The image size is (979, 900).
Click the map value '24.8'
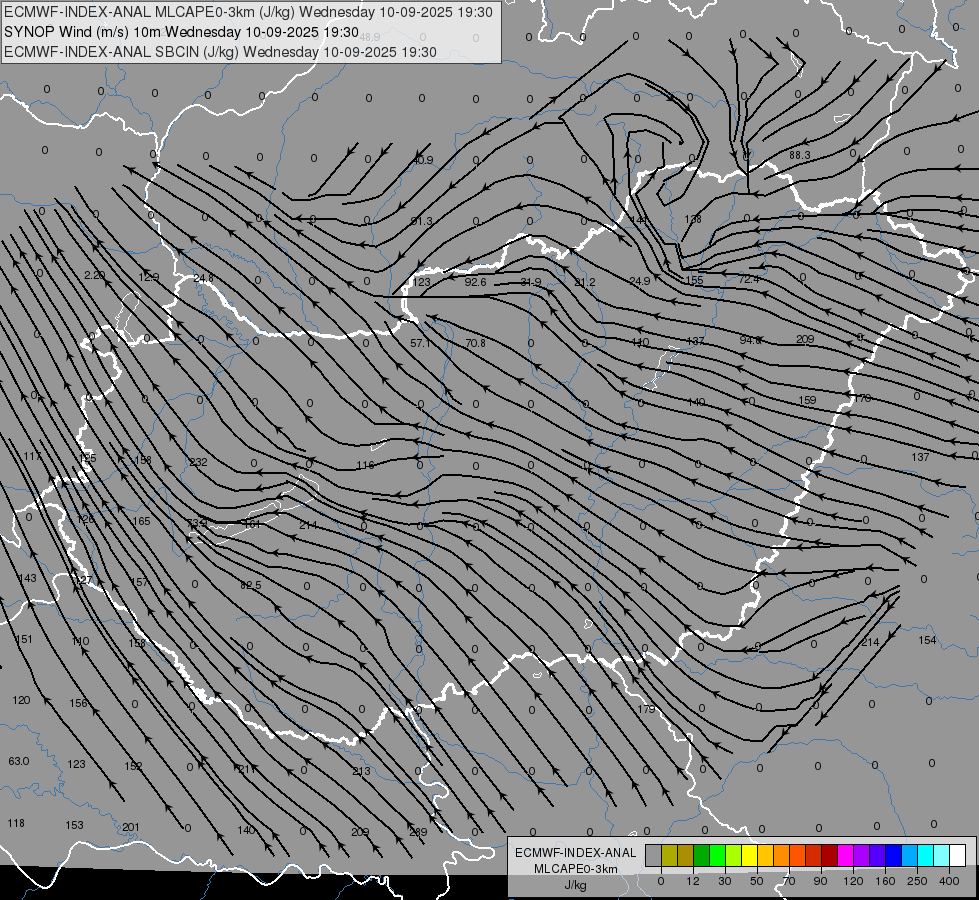(x=203, y=279)
